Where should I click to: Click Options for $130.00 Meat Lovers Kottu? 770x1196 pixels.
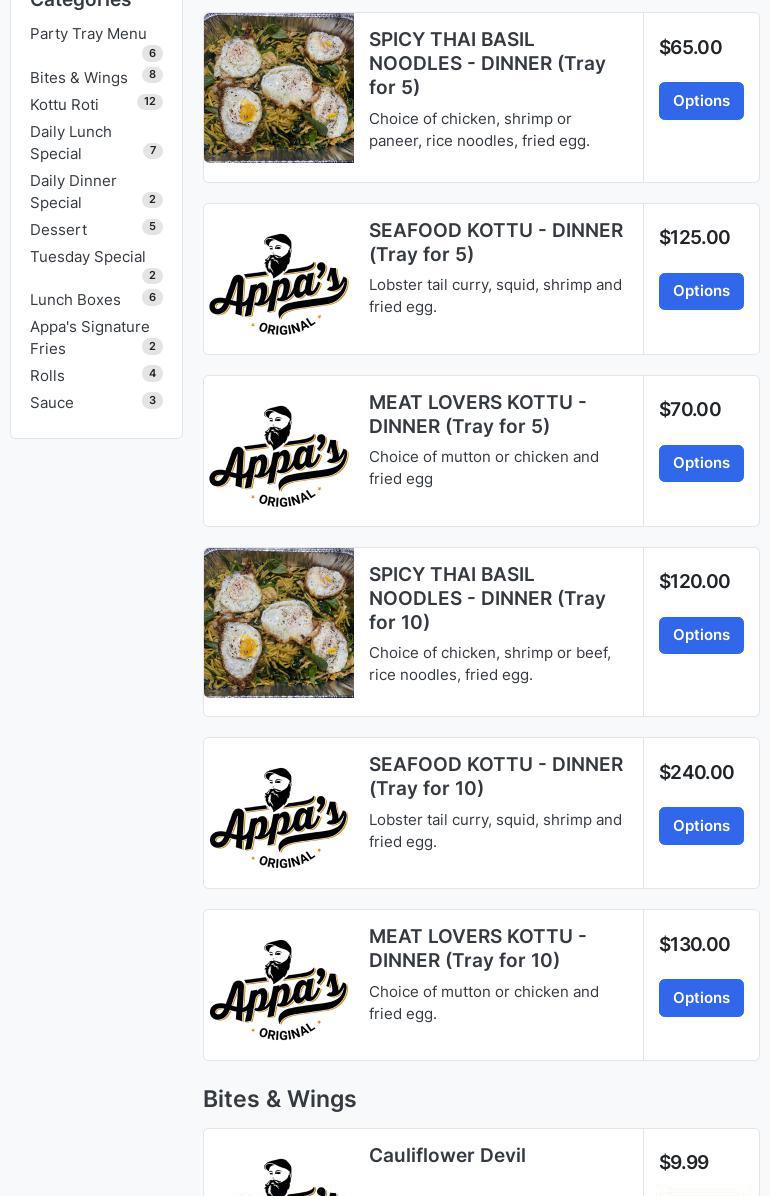click(701, 998)
